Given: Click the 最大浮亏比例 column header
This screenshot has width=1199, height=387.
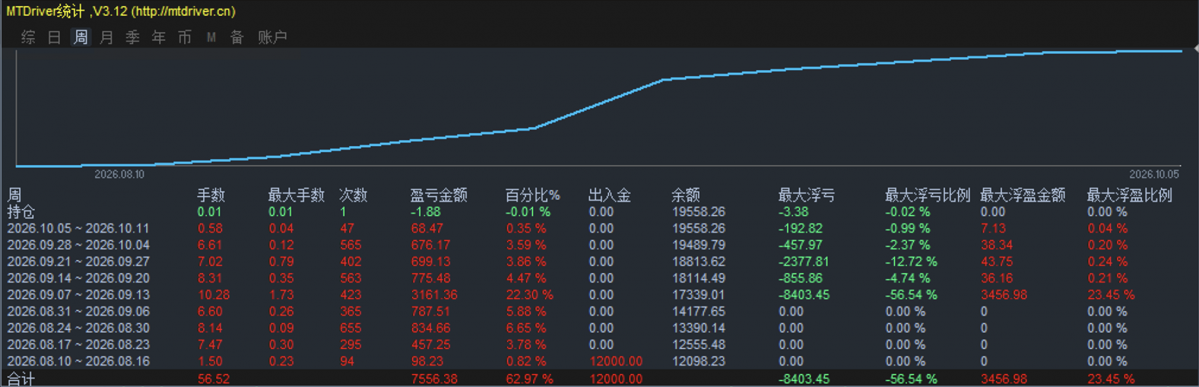Looking at the screenshot, I should [x=928, y=195].
